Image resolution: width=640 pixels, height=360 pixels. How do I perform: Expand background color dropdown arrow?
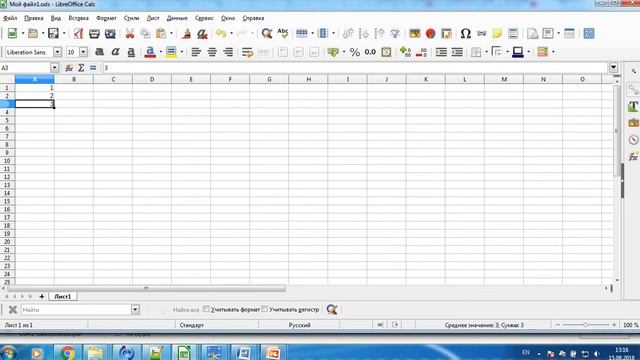tap(181, 52)
